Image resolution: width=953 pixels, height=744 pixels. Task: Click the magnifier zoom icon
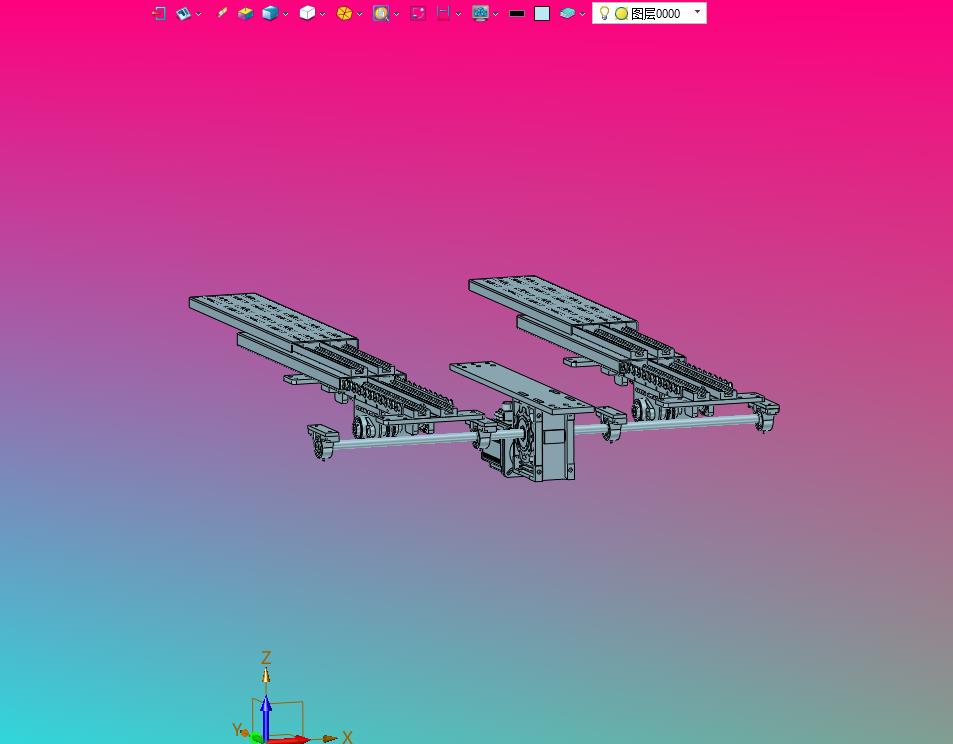point(381,13)
